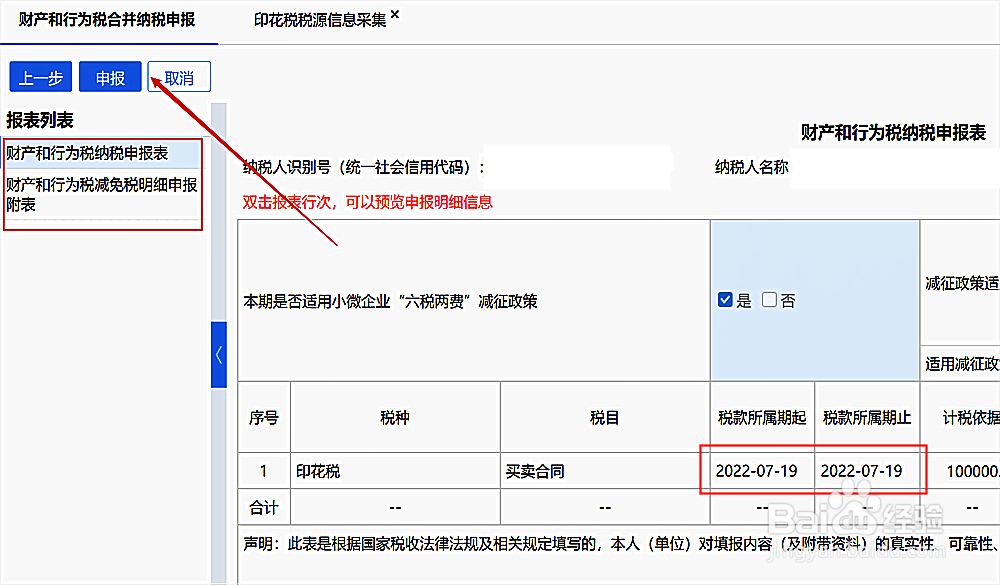Click the 声明 declaration text
The height and width of the screenshot is (585, 1000).
point(619,544)
